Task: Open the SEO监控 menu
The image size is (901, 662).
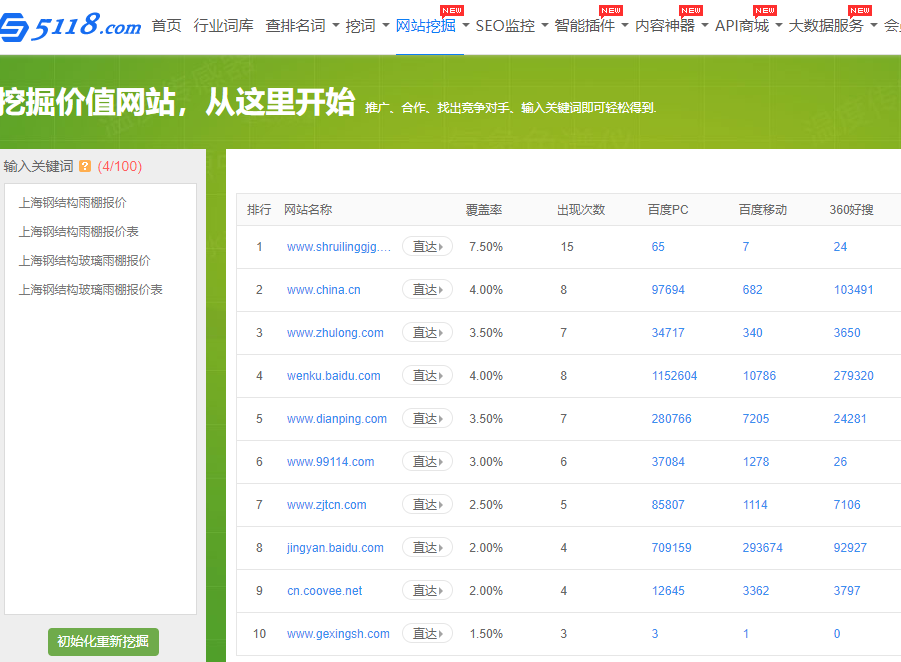Action: [x=505, y=26]
